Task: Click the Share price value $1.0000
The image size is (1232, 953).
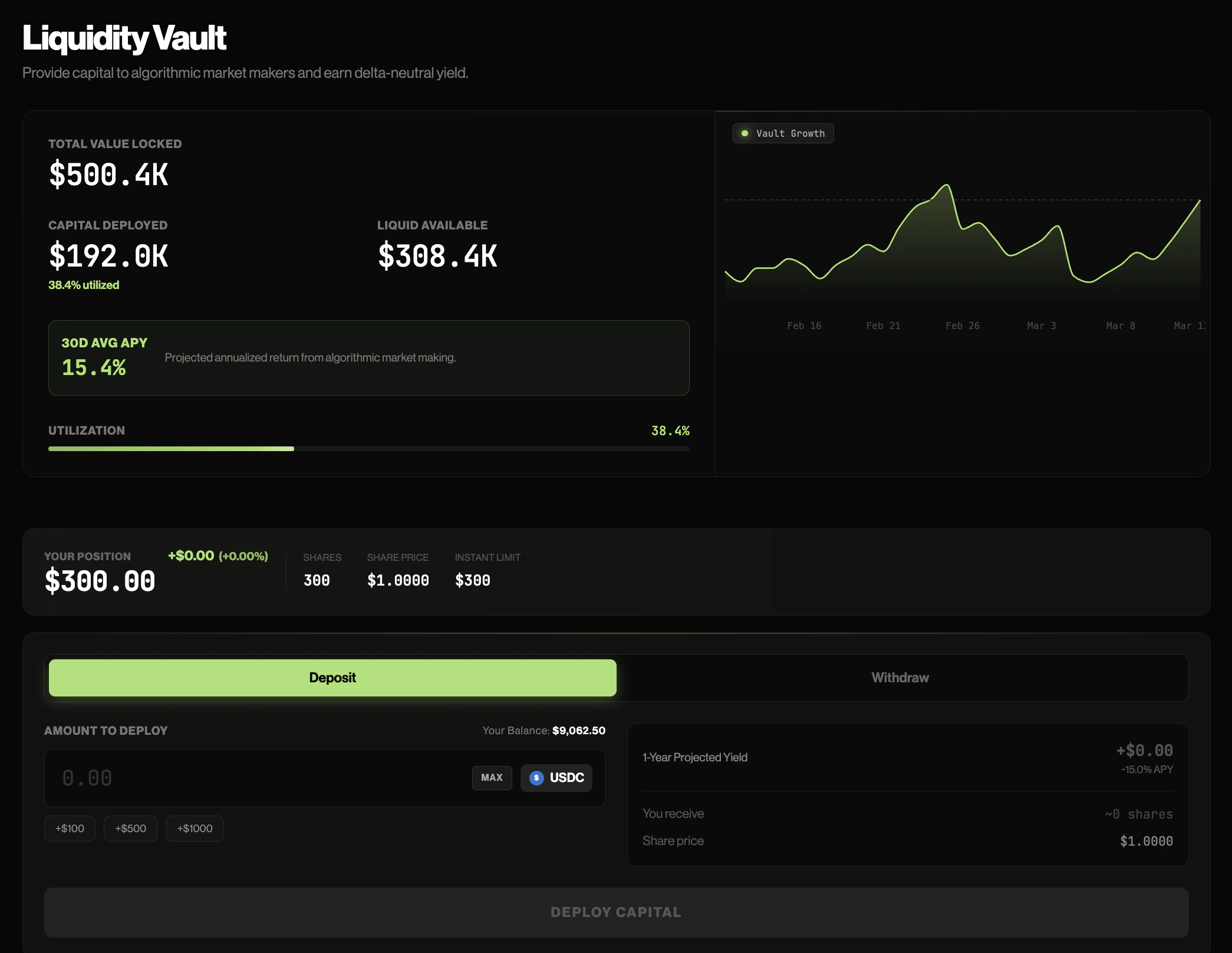Action: [x=1146, y=840]
